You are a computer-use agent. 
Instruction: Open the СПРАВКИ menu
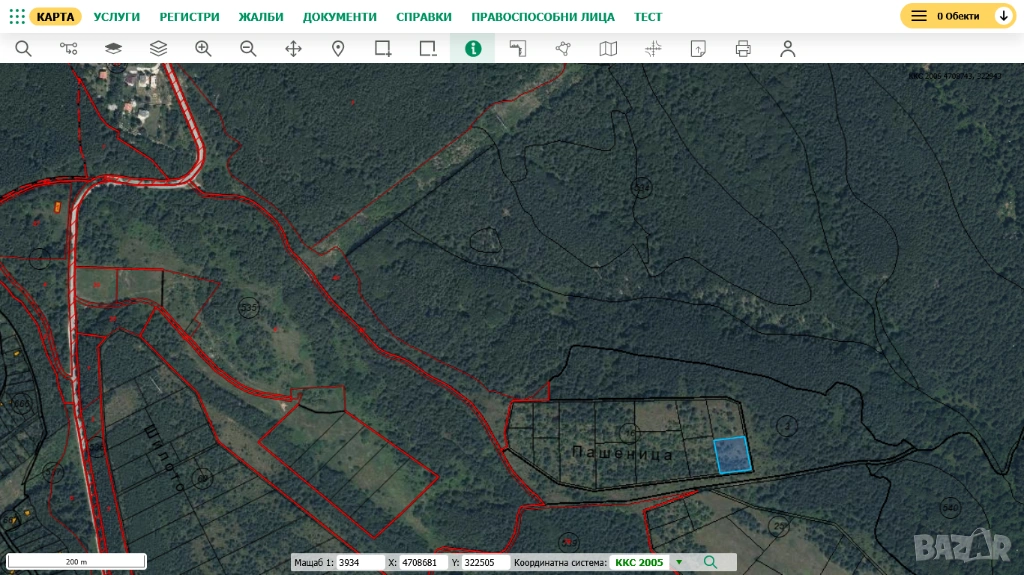pos(424,17)
